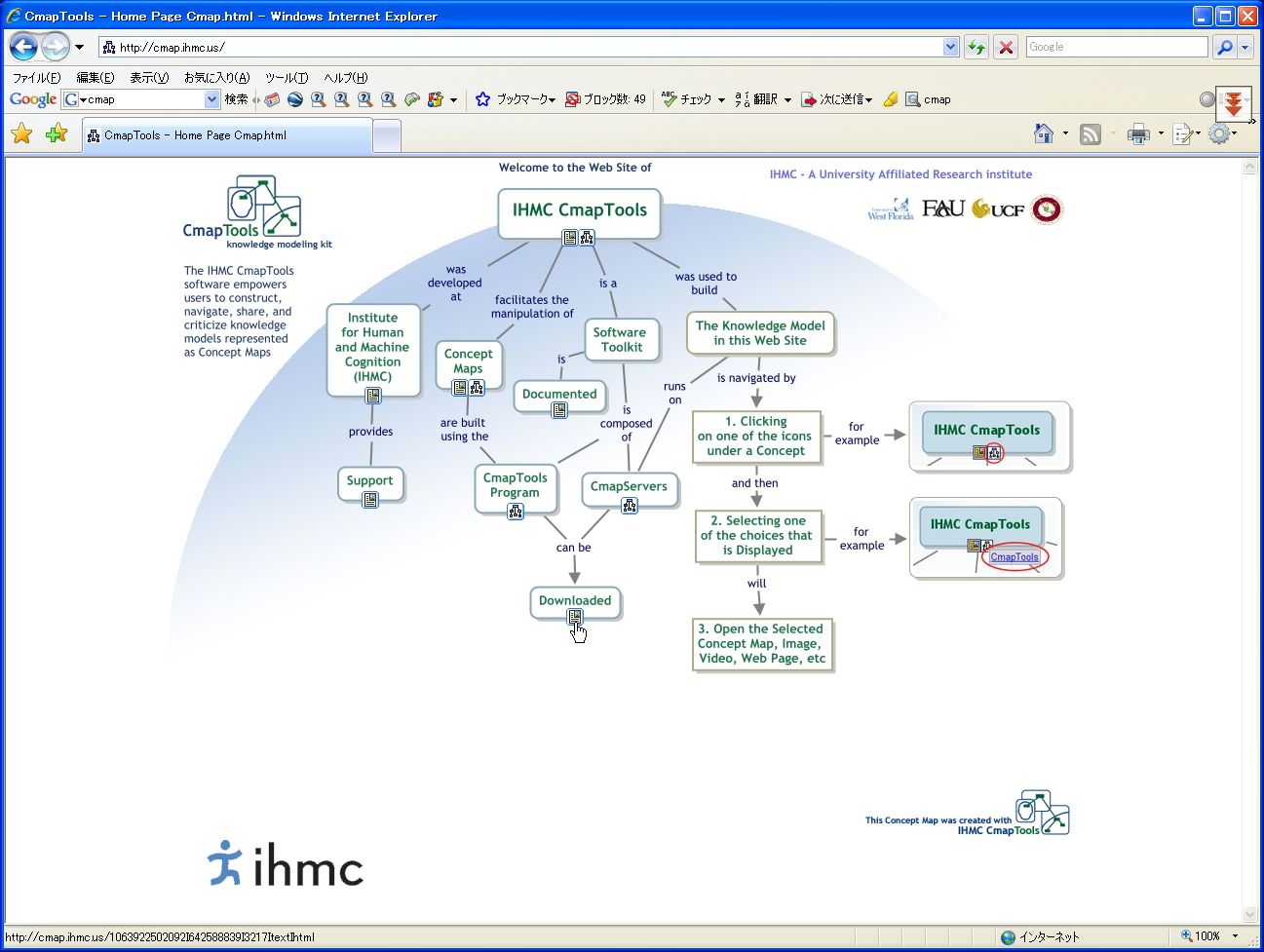Viewport: 1264px width, 952px height.
Task: Click the resource icon under Downloaded
Action: pyautogui.click(x=575, y=616)
